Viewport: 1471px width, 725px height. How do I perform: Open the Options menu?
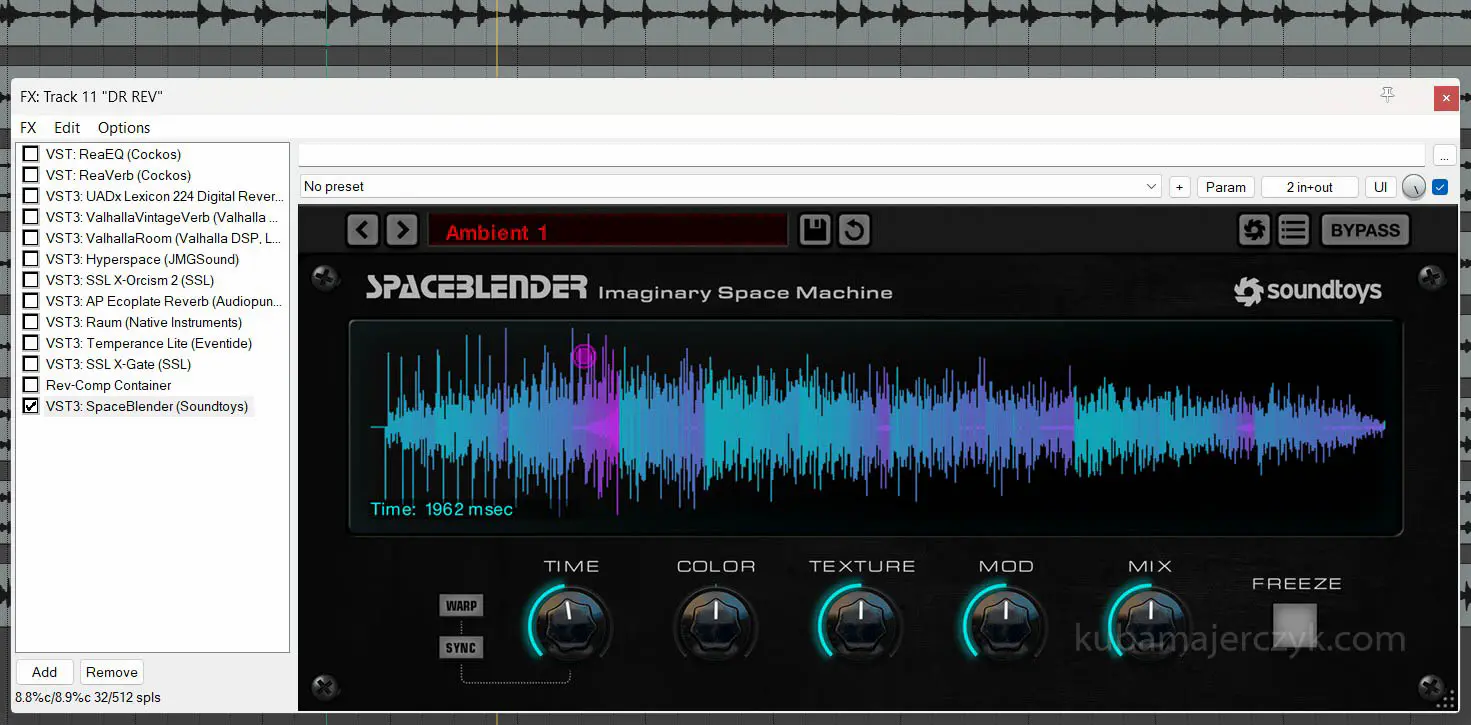coord(124,128)
